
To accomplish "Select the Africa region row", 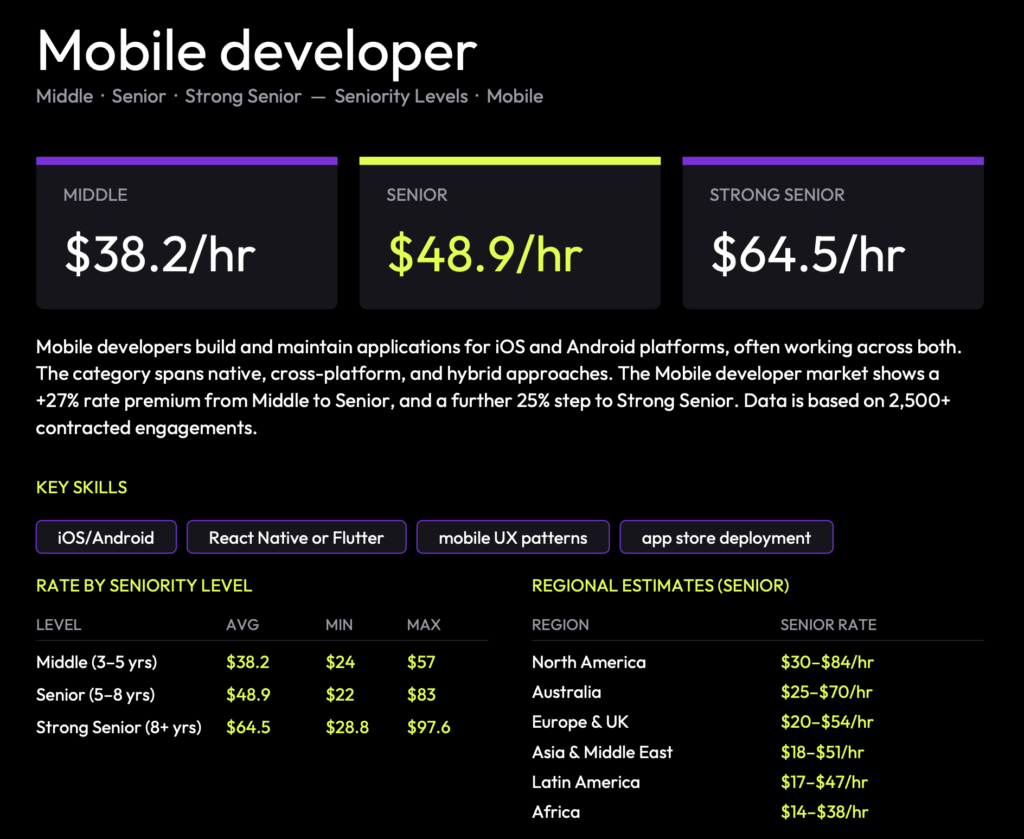I will click(x=758, y=812).
